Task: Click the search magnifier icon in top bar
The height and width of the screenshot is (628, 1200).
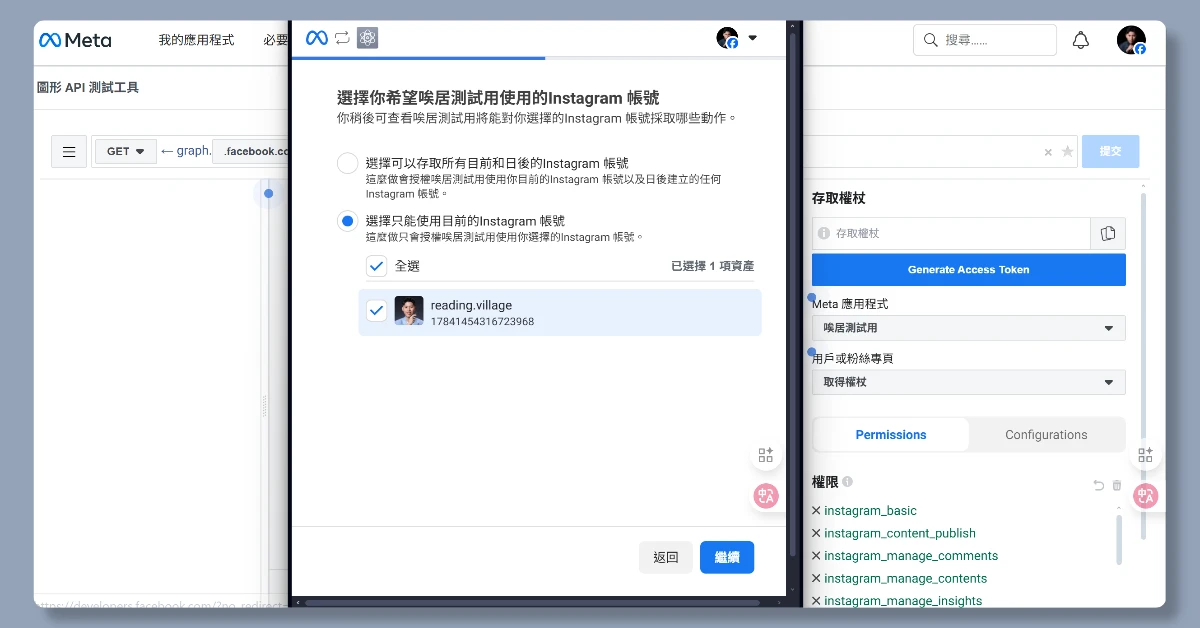Action: [930, 40]
